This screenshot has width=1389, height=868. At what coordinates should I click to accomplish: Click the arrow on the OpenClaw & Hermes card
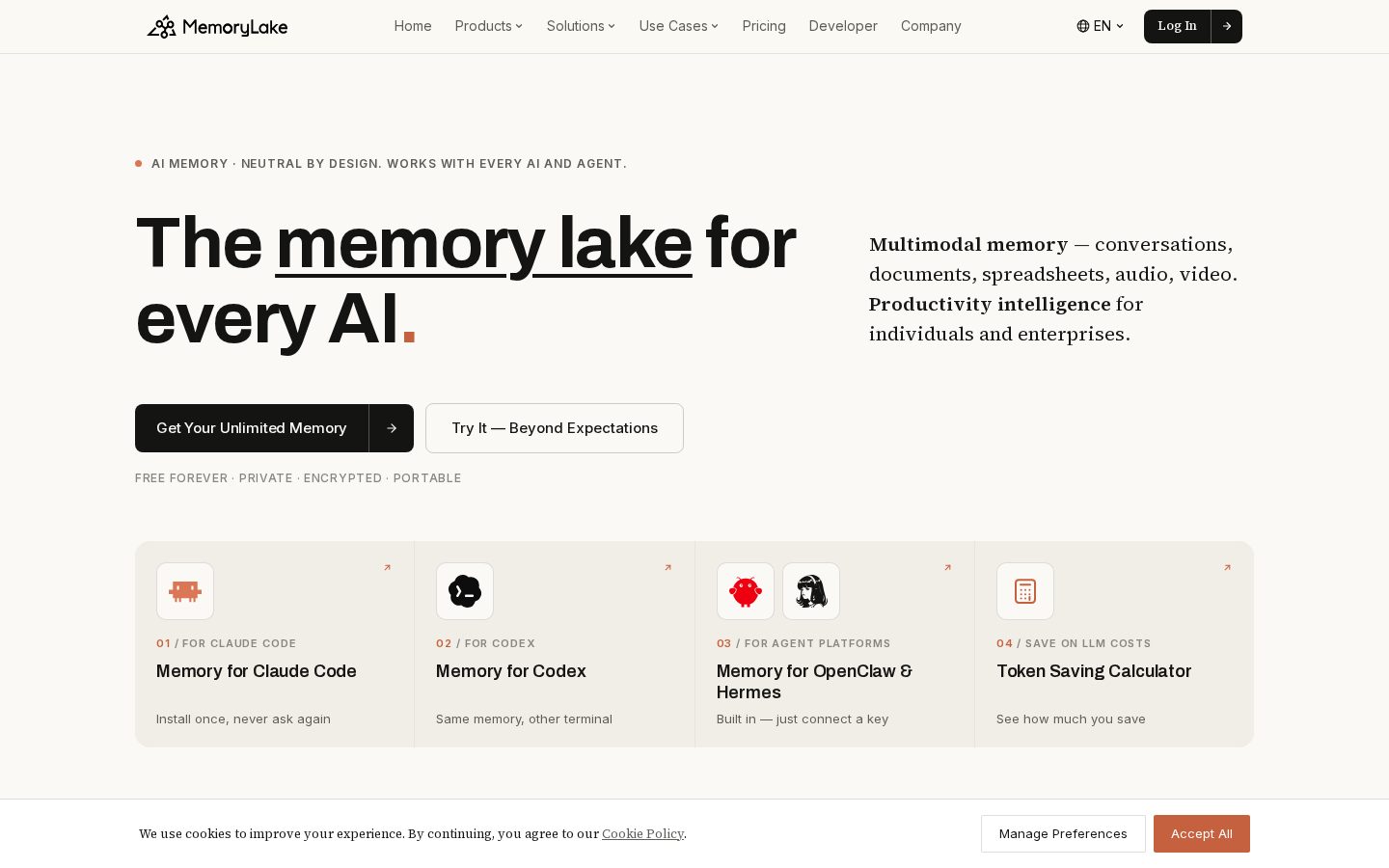(x=947, y=567)
